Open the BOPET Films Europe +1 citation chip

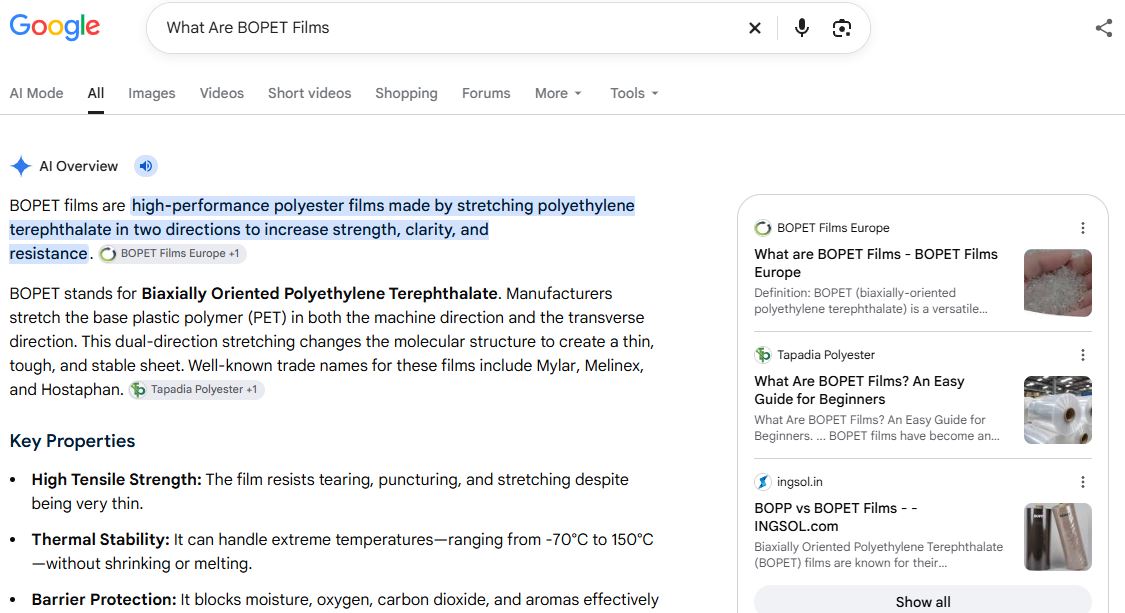(173, 253)
